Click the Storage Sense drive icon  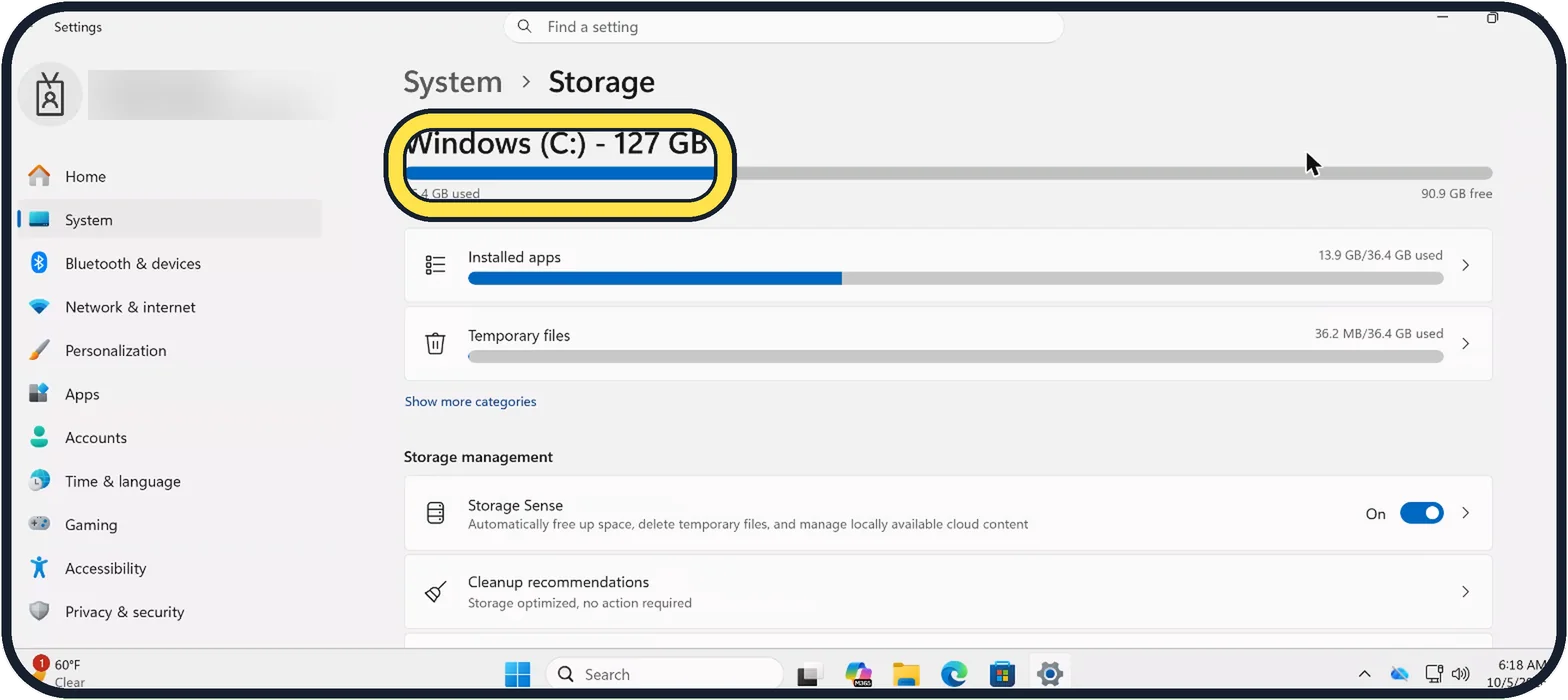pyautogui.click(x=435, y=513)
